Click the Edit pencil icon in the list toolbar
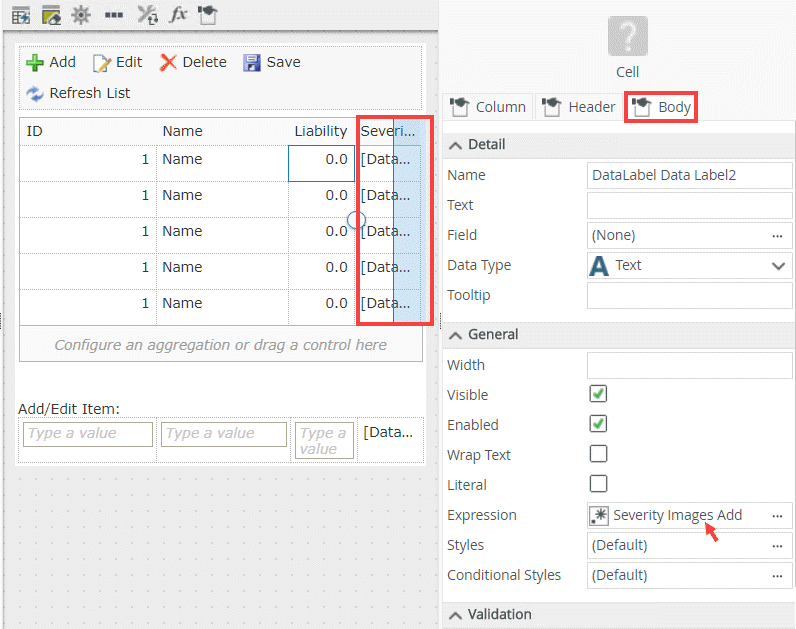The height and width of the screenshot is (629, 796). click(102, 62)
